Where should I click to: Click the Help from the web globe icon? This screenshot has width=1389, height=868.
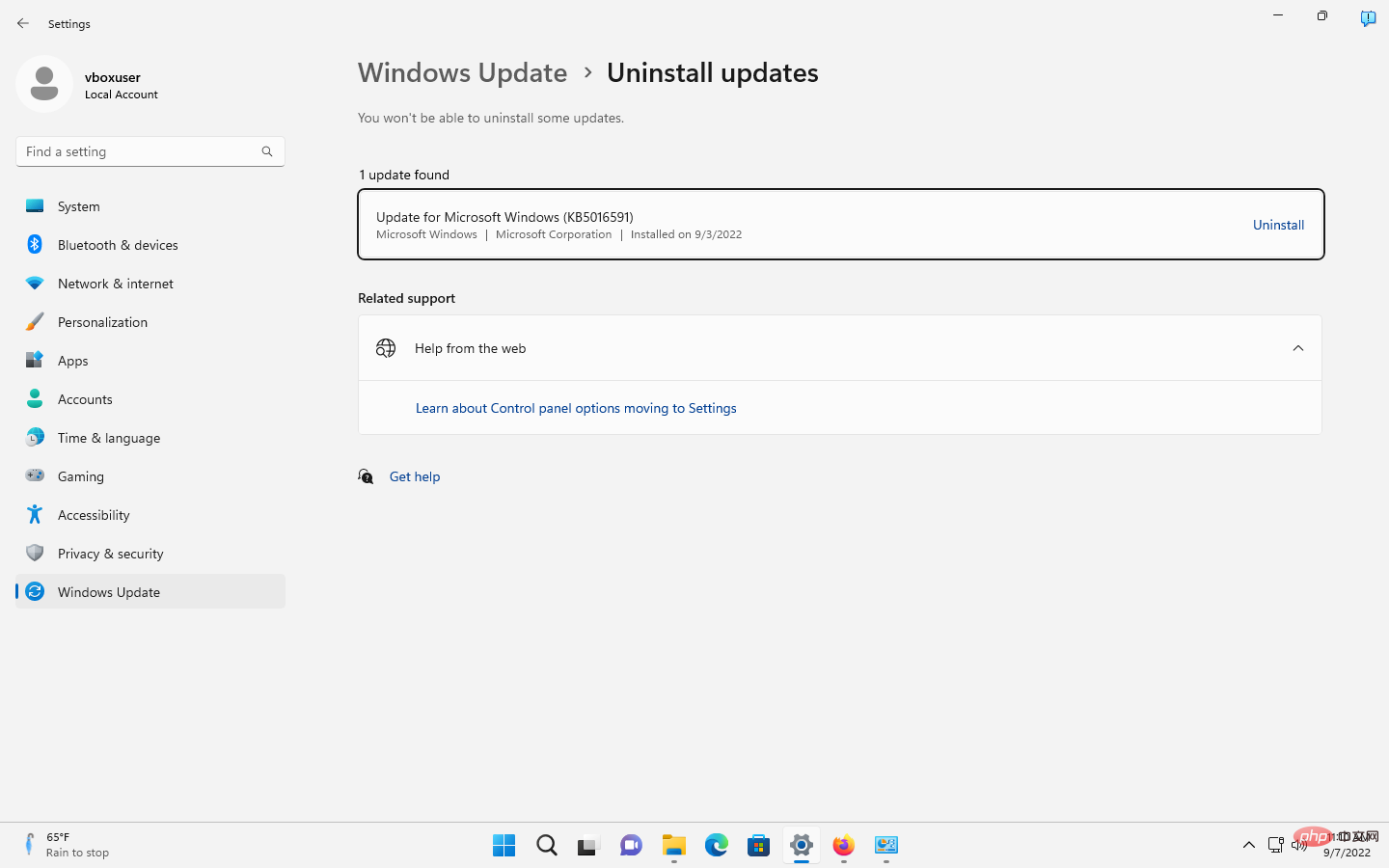(386, 348)
